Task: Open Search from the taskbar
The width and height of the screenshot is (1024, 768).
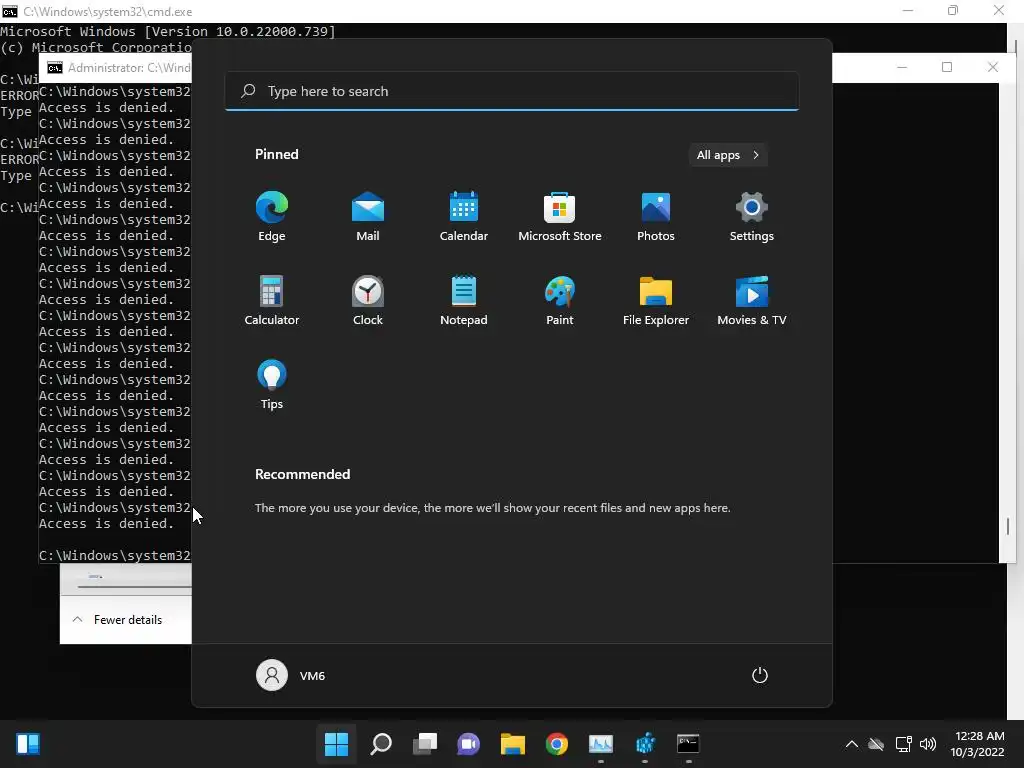Action: [x=381, y=744]
